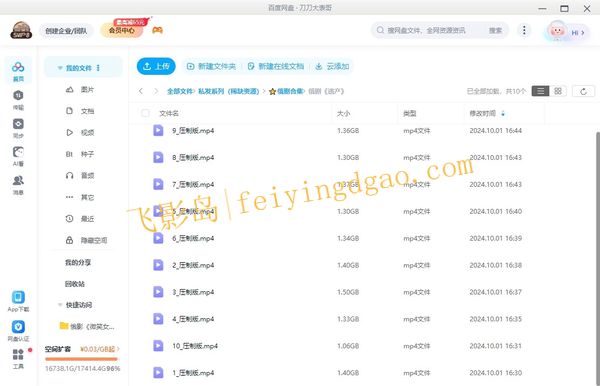Image resolution: width=600 pixels, height=386 pixels.
Task: Switch to grid view
Action: [x=558, y=91]
